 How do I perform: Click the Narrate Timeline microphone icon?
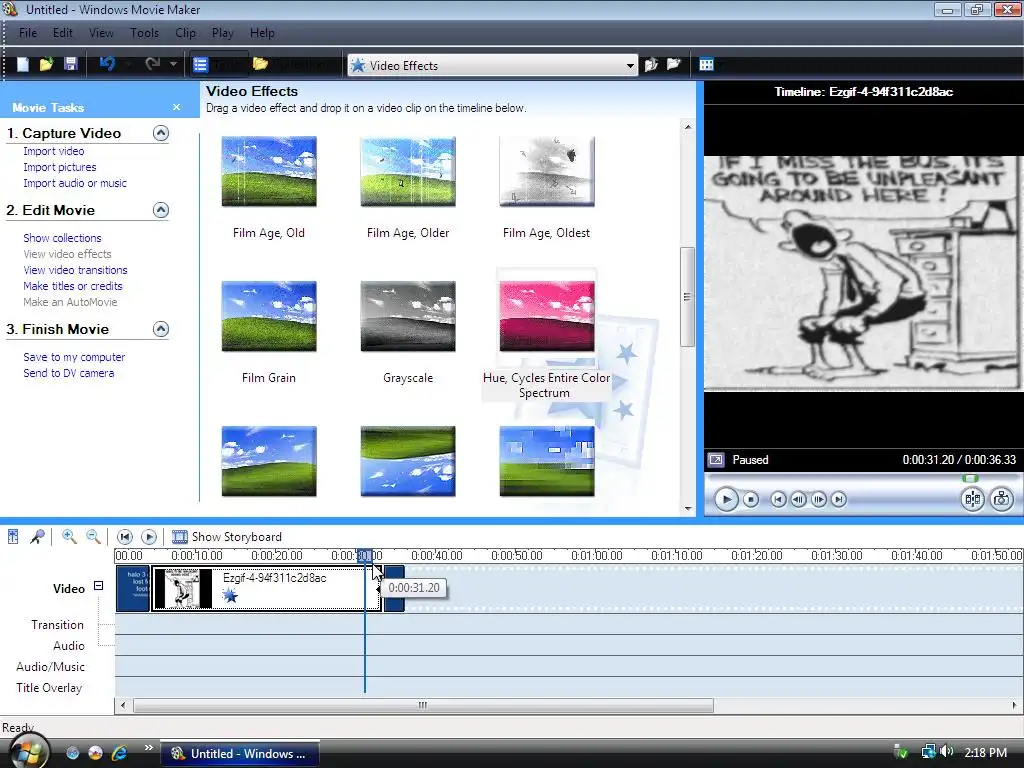pos(37,537)
